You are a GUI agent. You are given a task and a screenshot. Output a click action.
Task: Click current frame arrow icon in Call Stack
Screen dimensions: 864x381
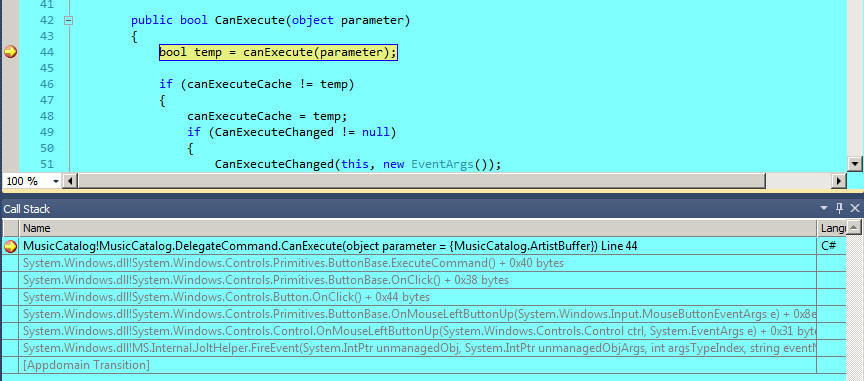(x=10, y=246)
